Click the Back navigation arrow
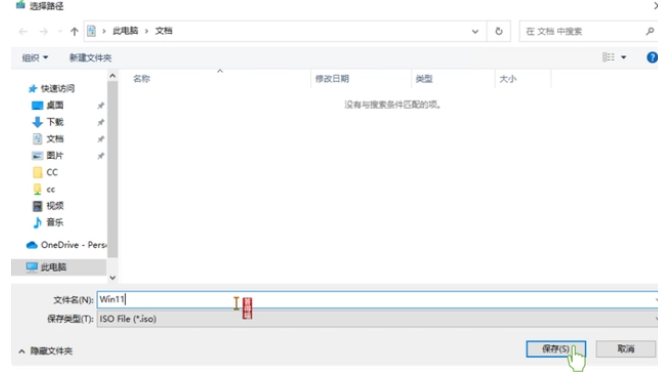658x379 pixels. click(x=23, y=31)
